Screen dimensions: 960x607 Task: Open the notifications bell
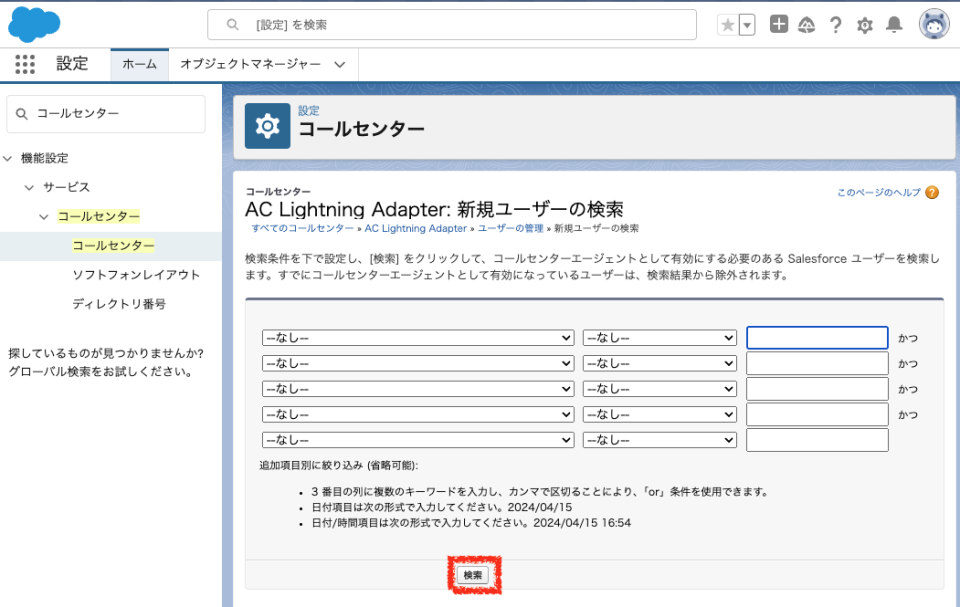click(894, 25)
